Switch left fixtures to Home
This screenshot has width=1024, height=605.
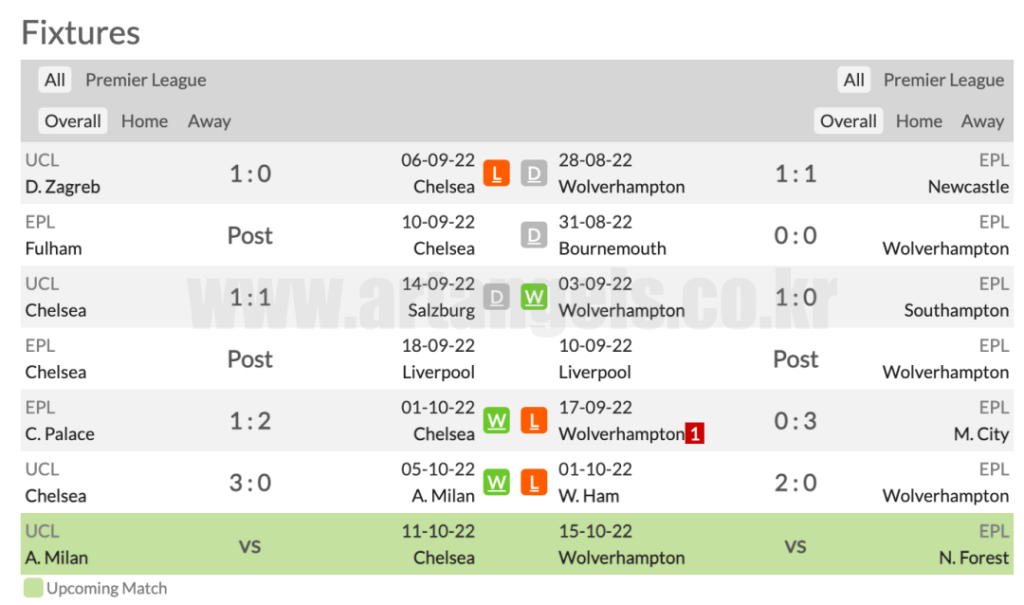point(144,121)
